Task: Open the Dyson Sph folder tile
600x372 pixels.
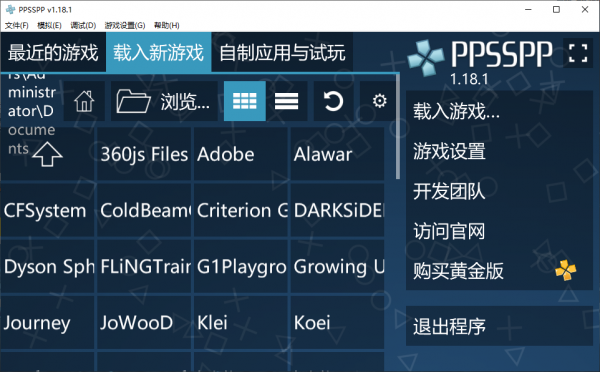Action: [47, 266]
